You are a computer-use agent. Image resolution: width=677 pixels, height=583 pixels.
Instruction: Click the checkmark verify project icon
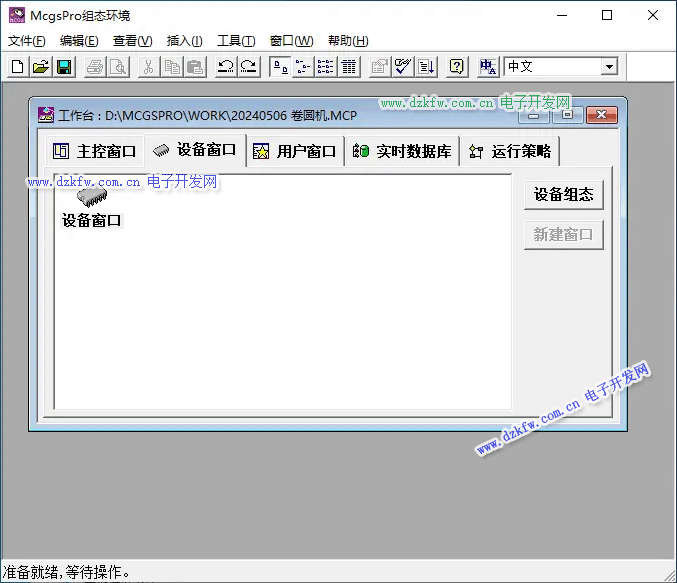pyautogui.click(x=403, y=67)
